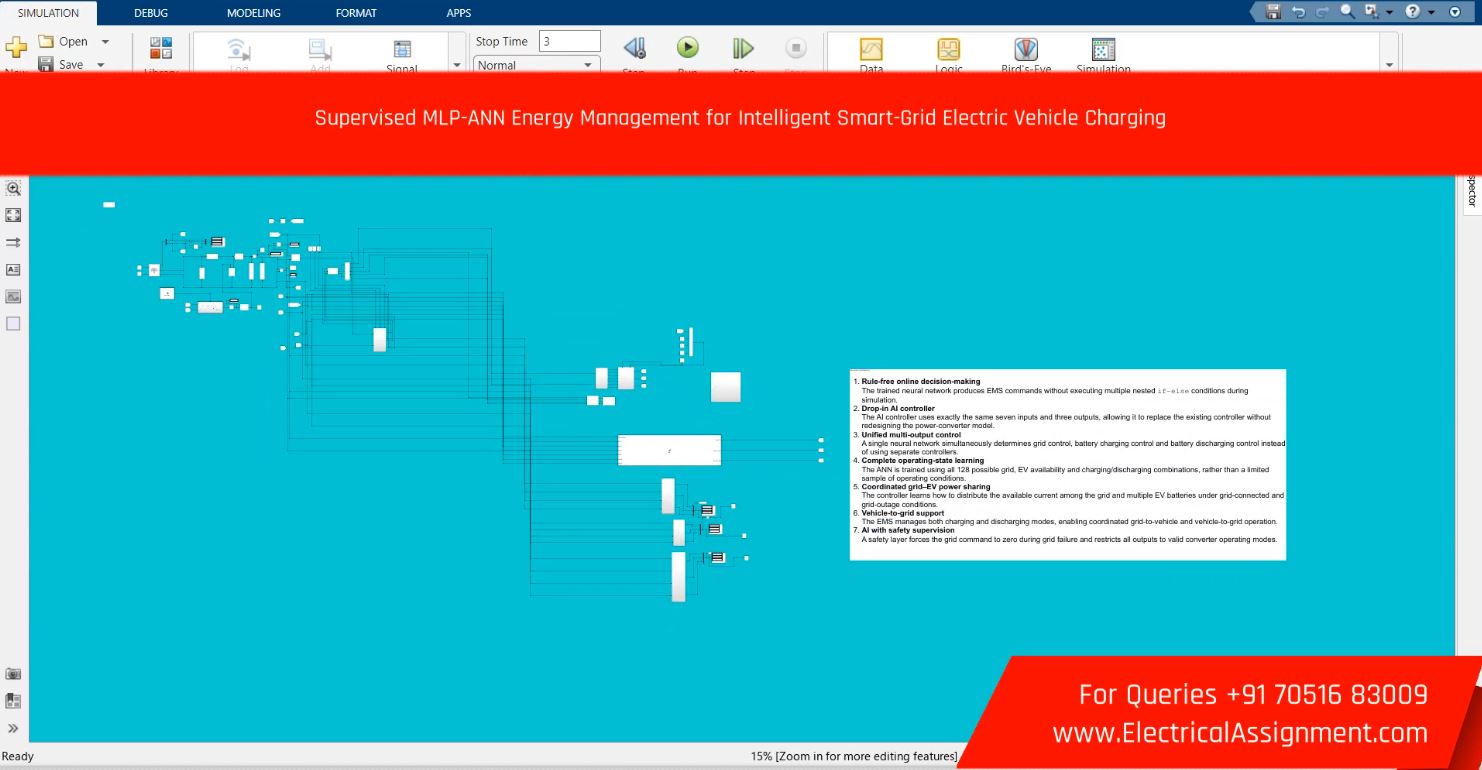Open the Normal simulation mode dropdown
The image size is (1482, 770).
coord(535,65)
